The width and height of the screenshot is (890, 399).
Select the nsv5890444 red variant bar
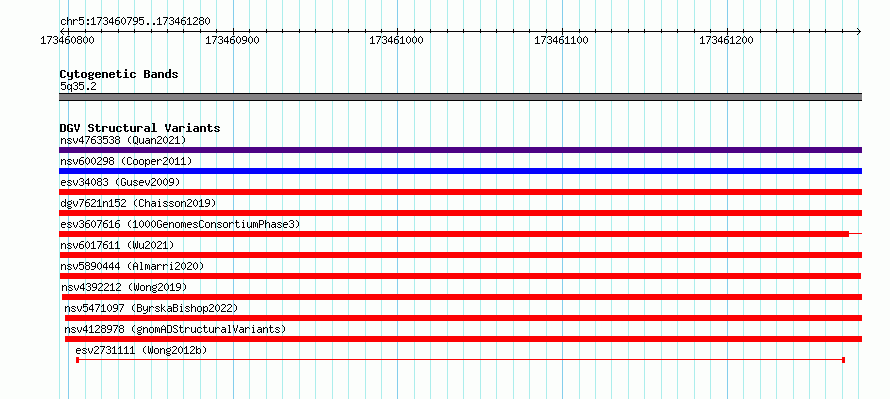coord(460,276)
